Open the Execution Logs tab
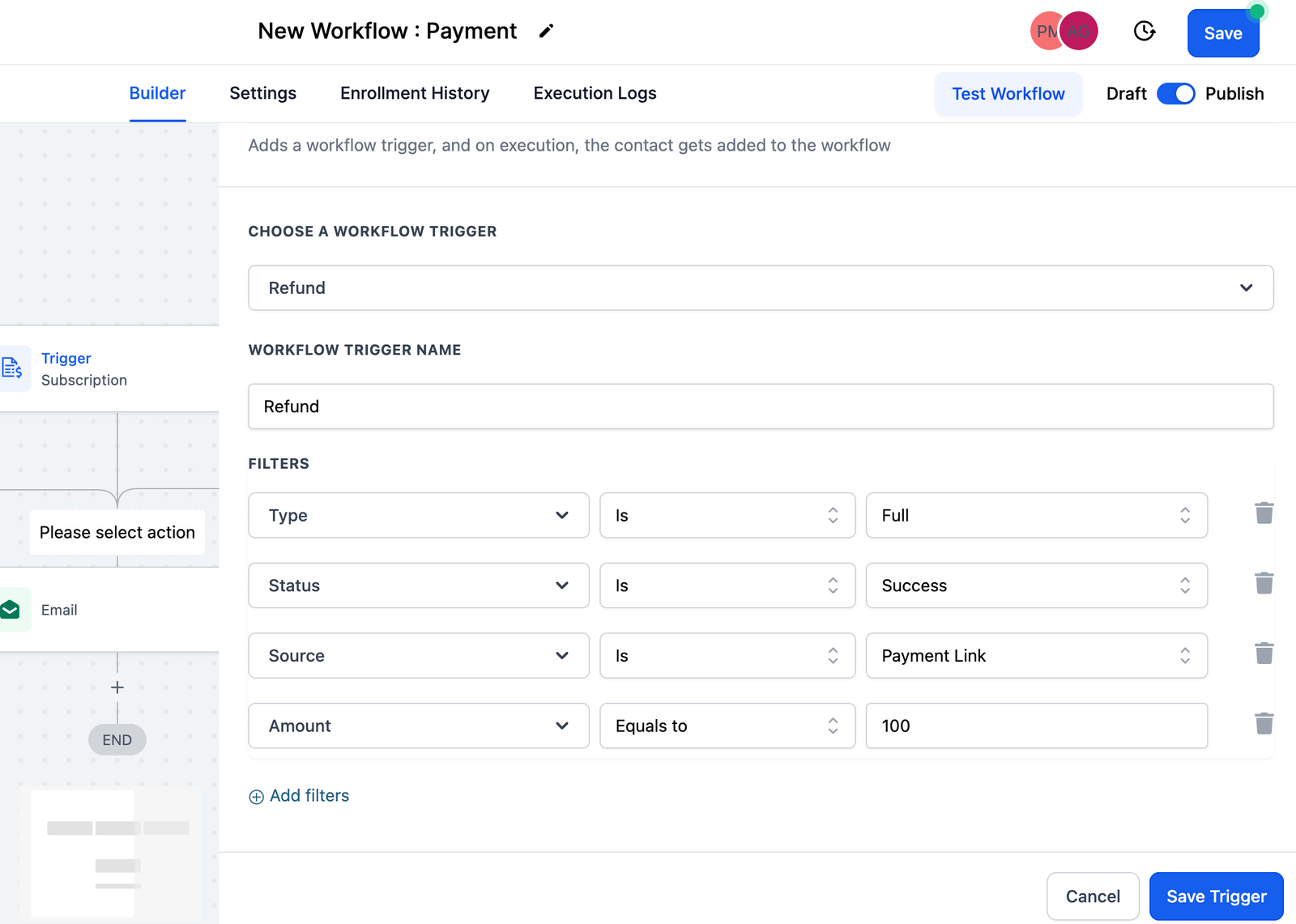 tap(595, 93)
